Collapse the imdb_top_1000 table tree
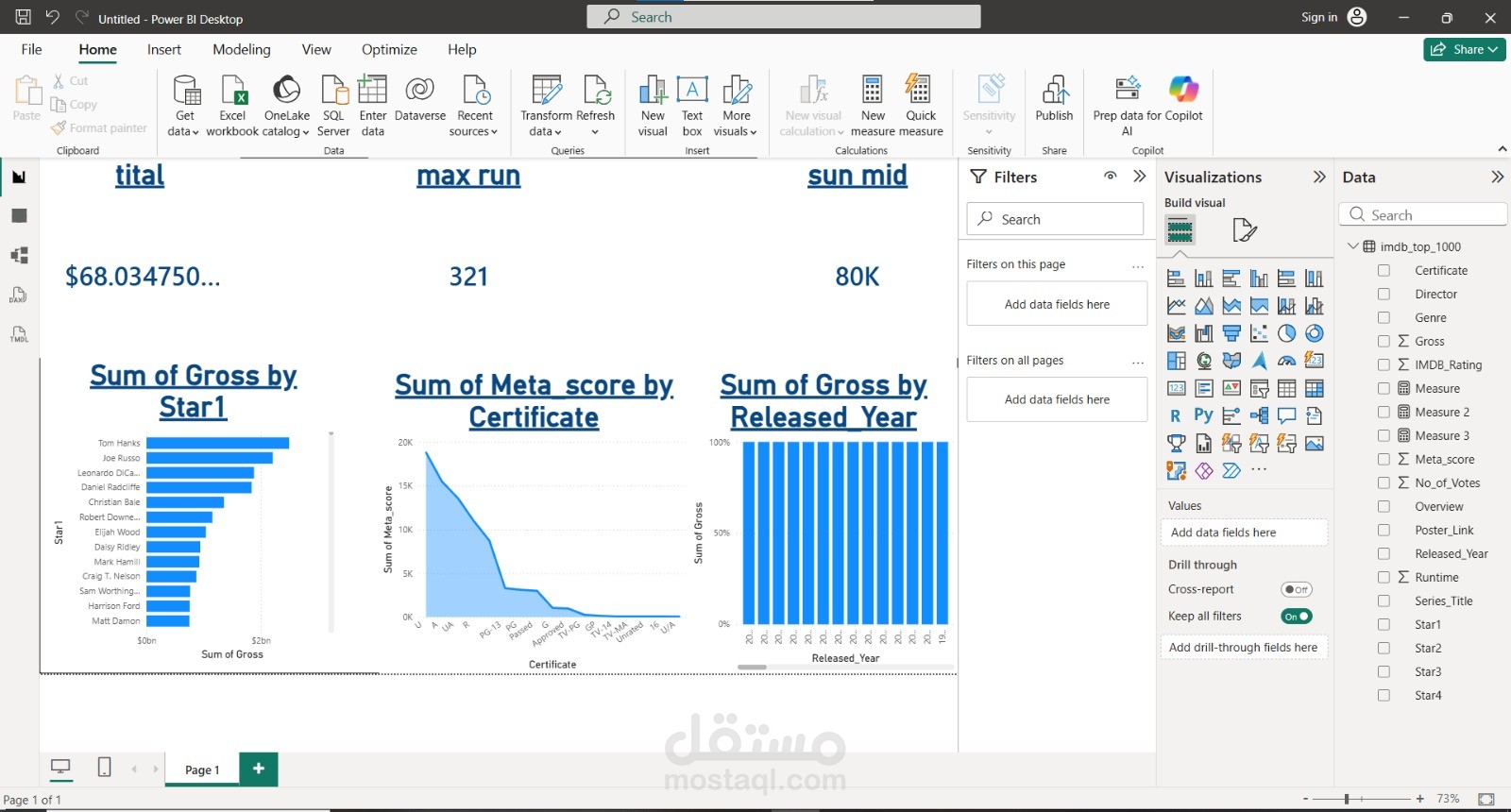Viewport: 1511px width, 812px height. 1353,246
